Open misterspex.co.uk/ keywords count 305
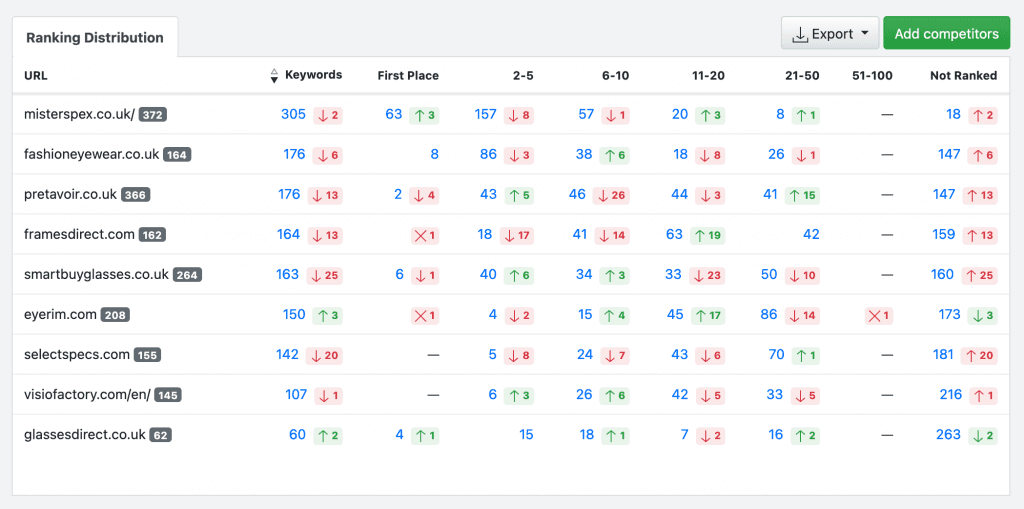 (x=293, y=114)
